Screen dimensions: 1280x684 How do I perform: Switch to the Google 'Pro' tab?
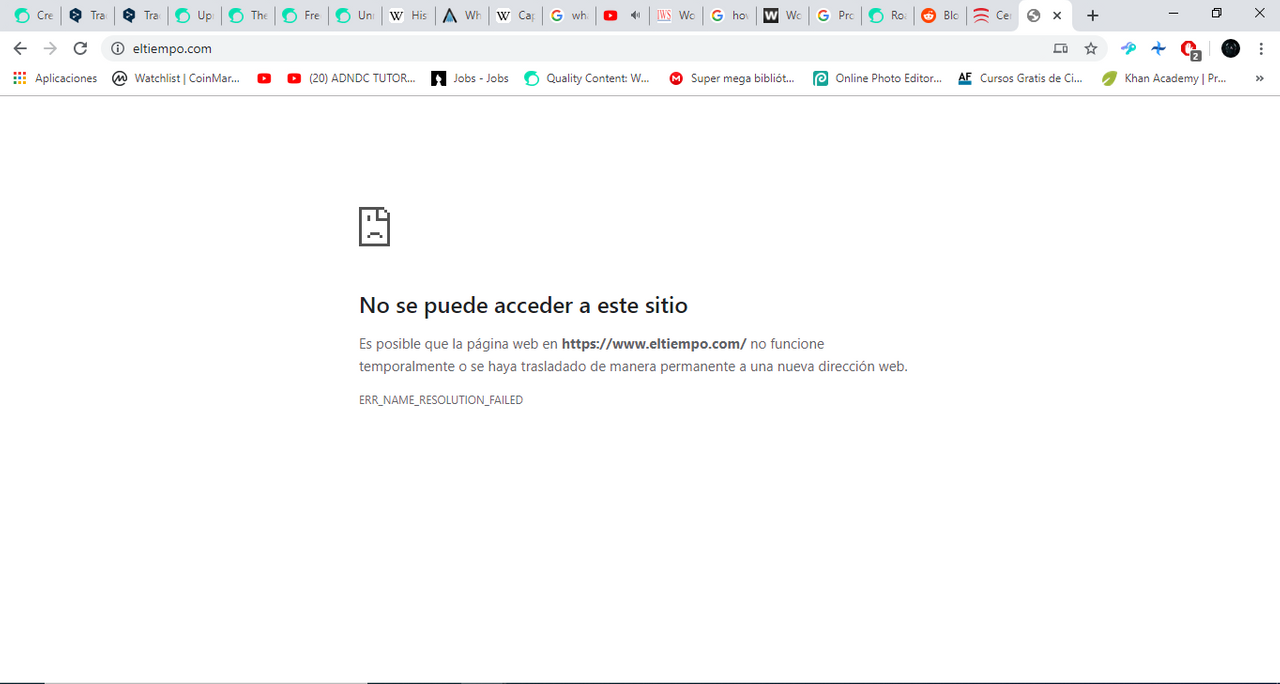837,16
